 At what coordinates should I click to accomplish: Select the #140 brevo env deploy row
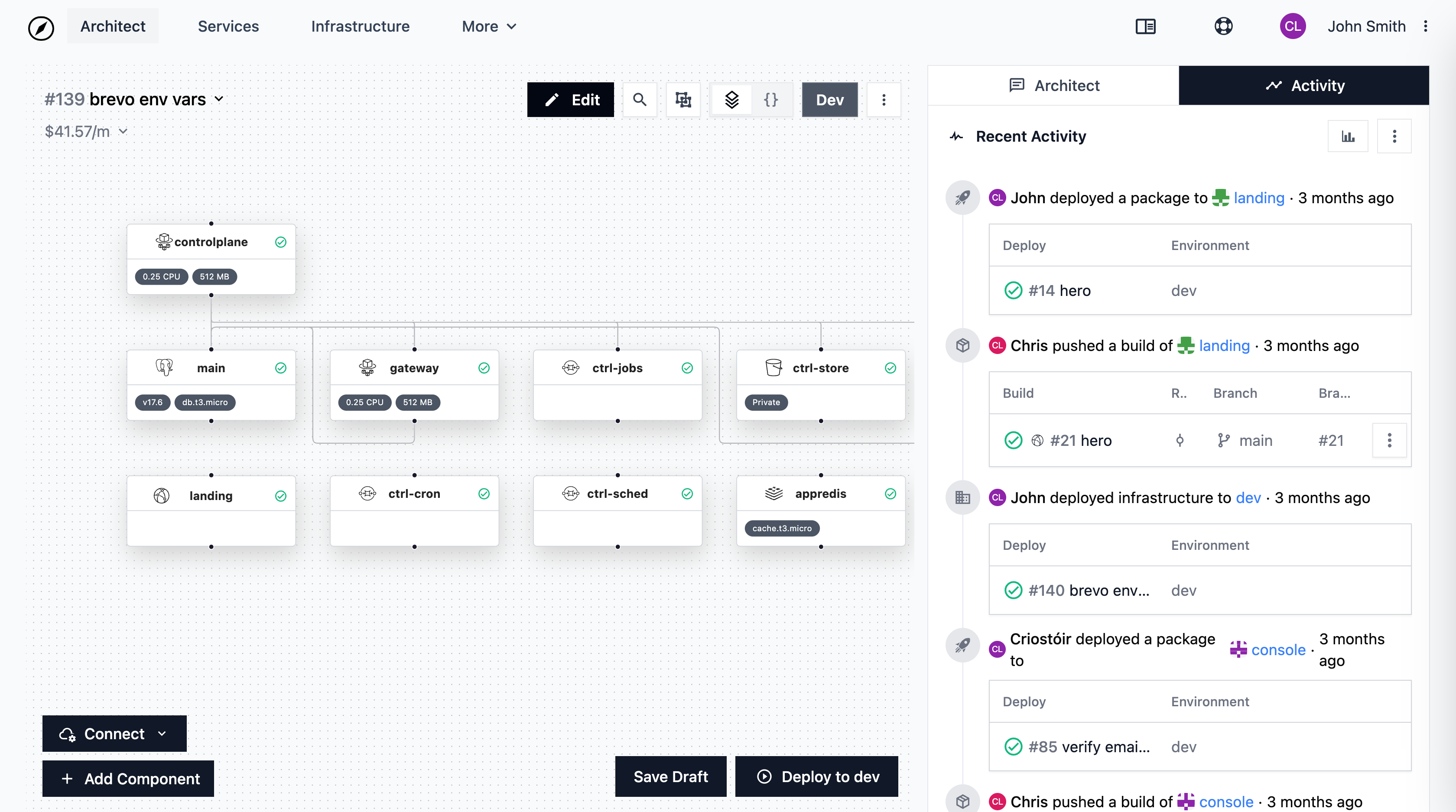(1200, 591)
